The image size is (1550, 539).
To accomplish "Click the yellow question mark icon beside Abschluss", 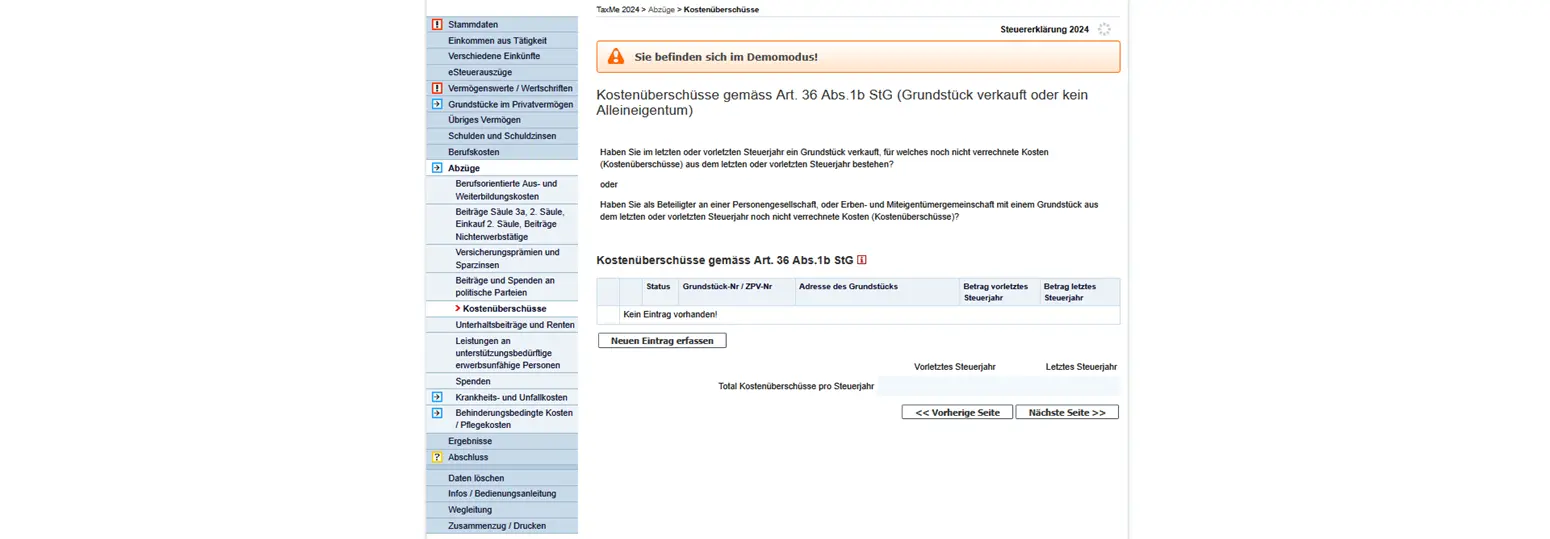I will [x=436, y=457].
